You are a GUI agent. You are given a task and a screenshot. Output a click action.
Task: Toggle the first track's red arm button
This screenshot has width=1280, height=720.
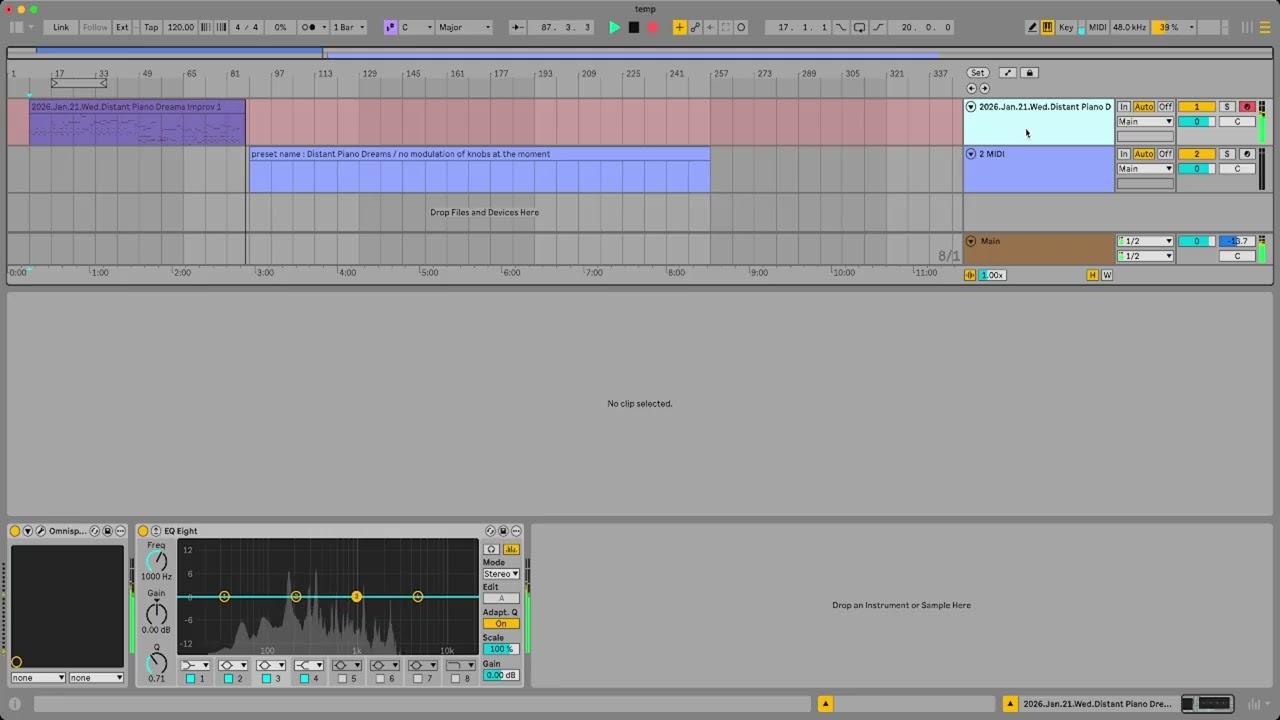tap(1246, 107)
